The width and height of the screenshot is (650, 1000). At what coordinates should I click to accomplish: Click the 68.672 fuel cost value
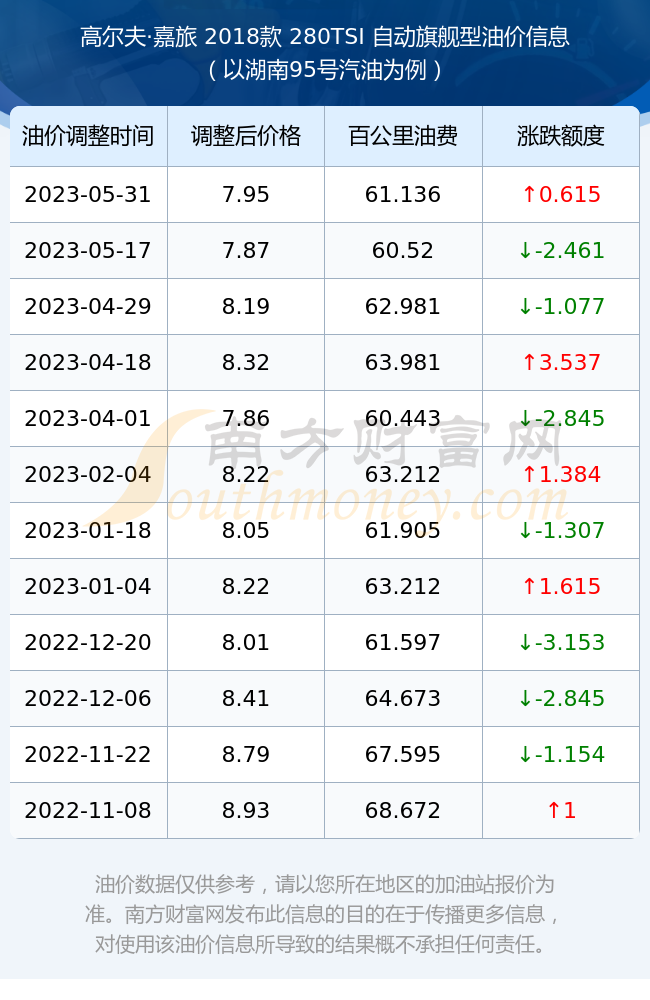pyautogui.click(x=403, y=811)
